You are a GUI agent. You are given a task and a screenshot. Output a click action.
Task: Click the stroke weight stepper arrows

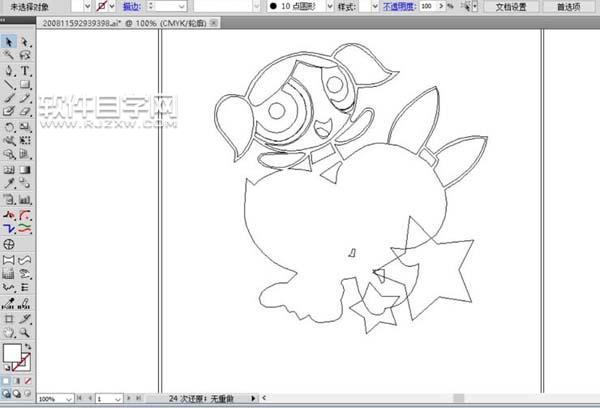tap(151, 6)
